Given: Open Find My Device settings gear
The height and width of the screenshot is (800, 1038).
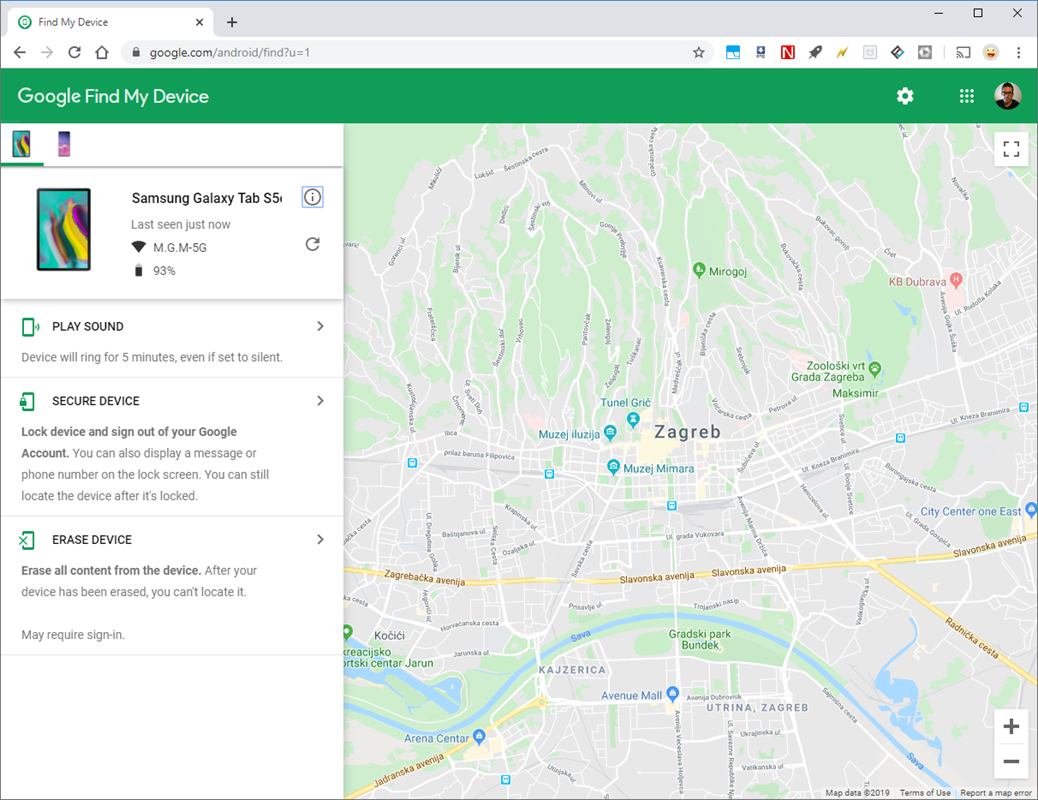Looking at the screenshot, I should tap(905, 96).
